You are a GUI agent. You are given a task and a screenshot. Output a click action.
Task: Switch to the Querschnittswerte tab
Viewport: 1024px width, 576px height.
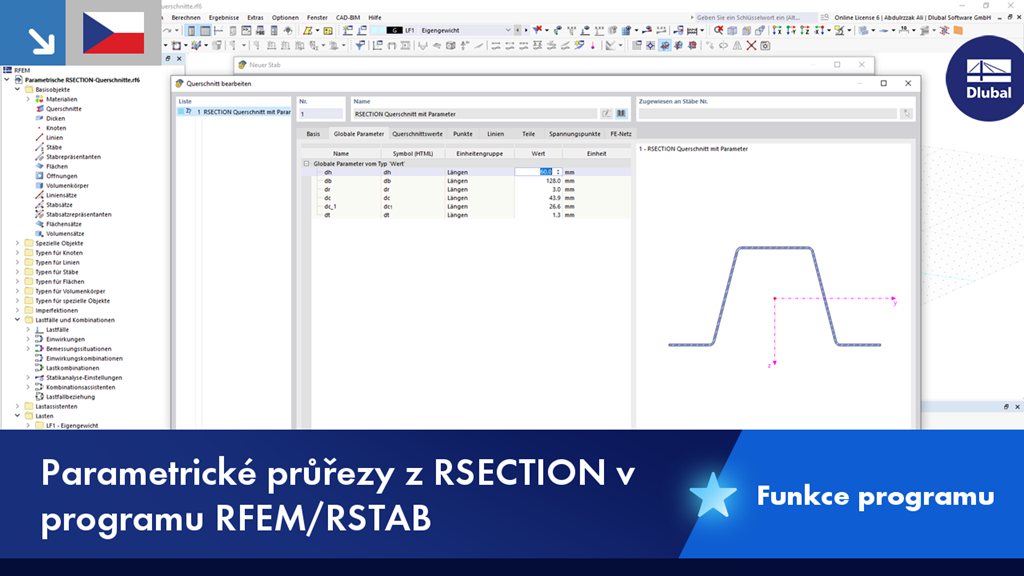tap(417, 133)
